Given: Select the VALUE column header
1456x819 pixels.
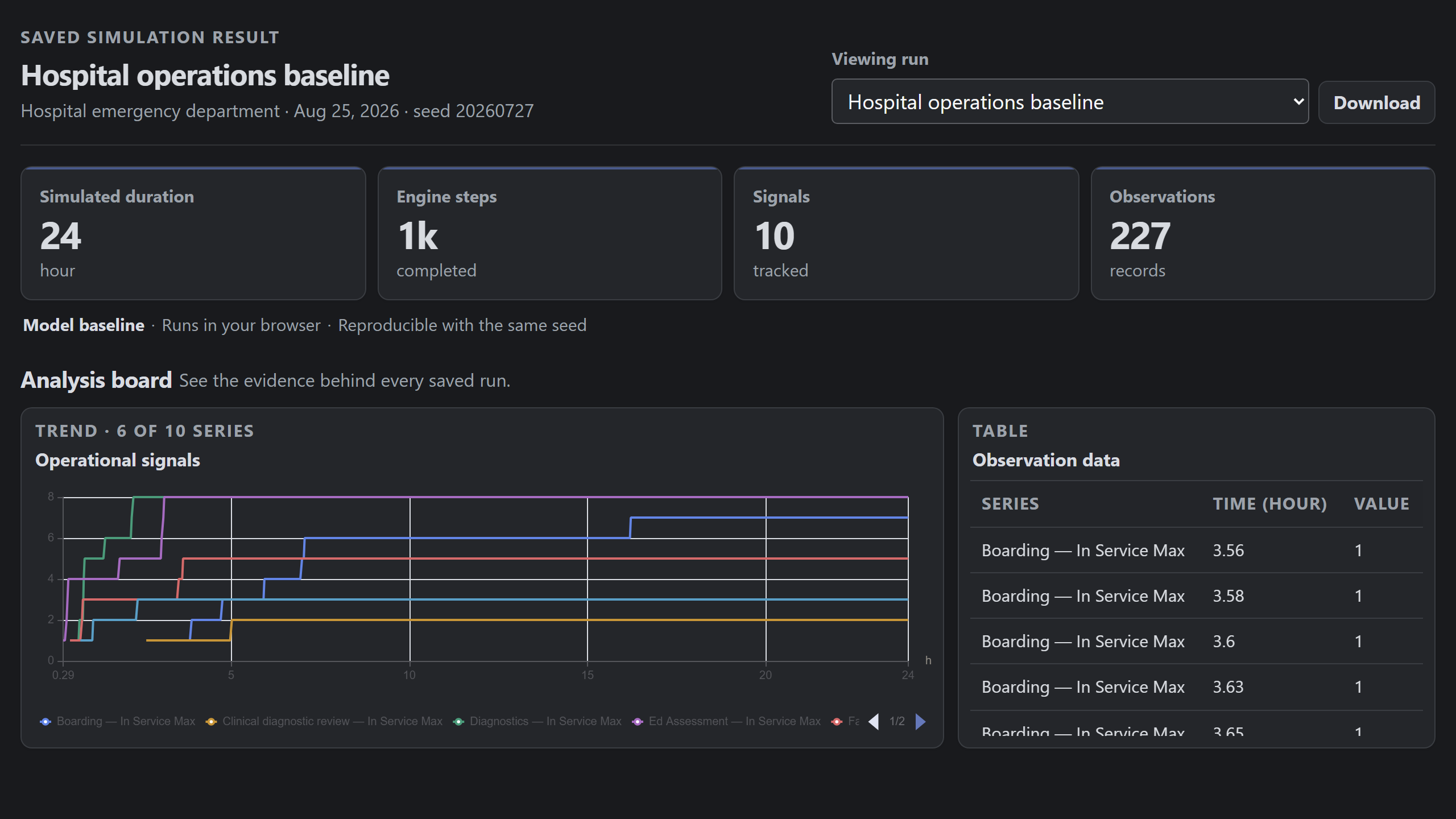Looking at the screenshot, I should [1382, 504].
